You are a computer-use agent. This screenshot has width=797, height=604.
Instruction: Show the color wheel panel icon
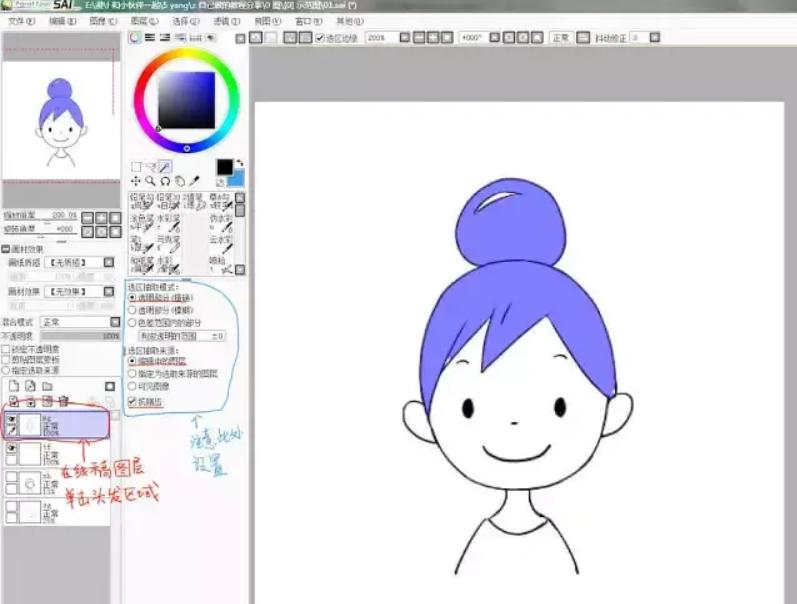coord(135,38)
